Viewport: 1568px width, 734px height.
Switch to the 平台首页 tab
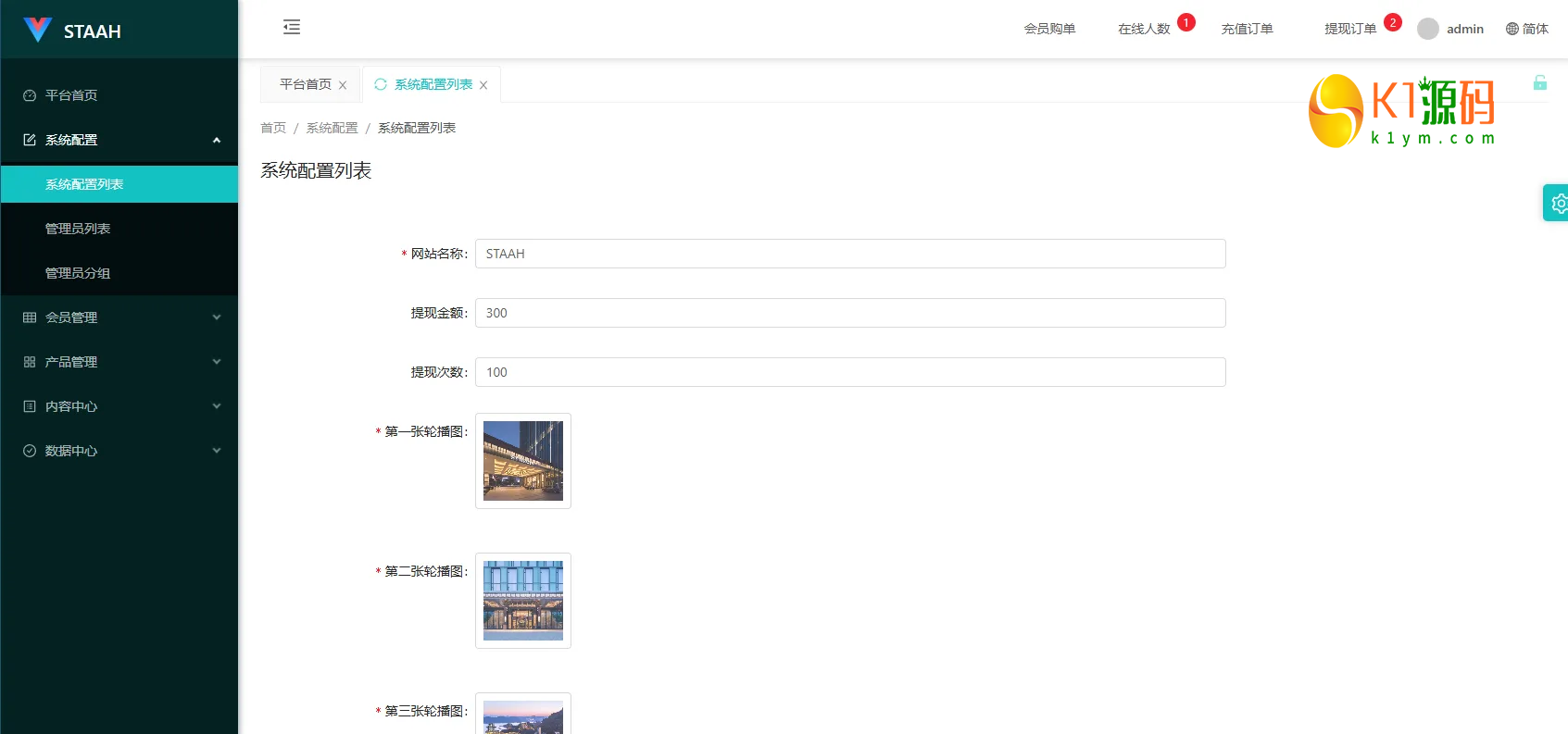306,84
